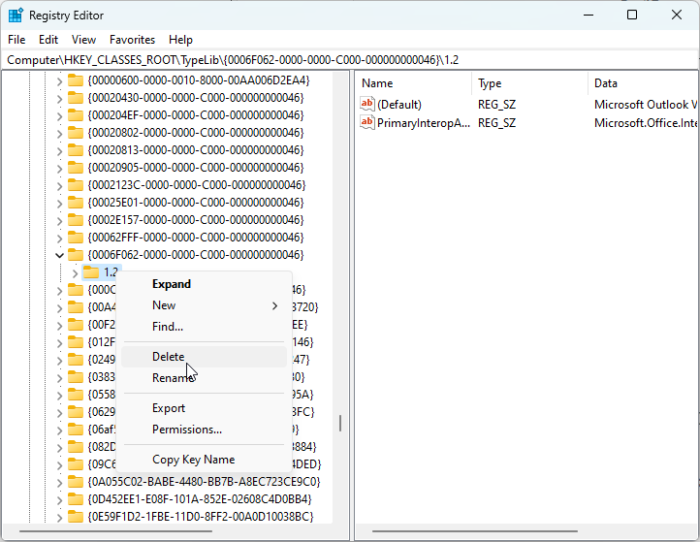Open the Favorites menu

click(132, 40)
